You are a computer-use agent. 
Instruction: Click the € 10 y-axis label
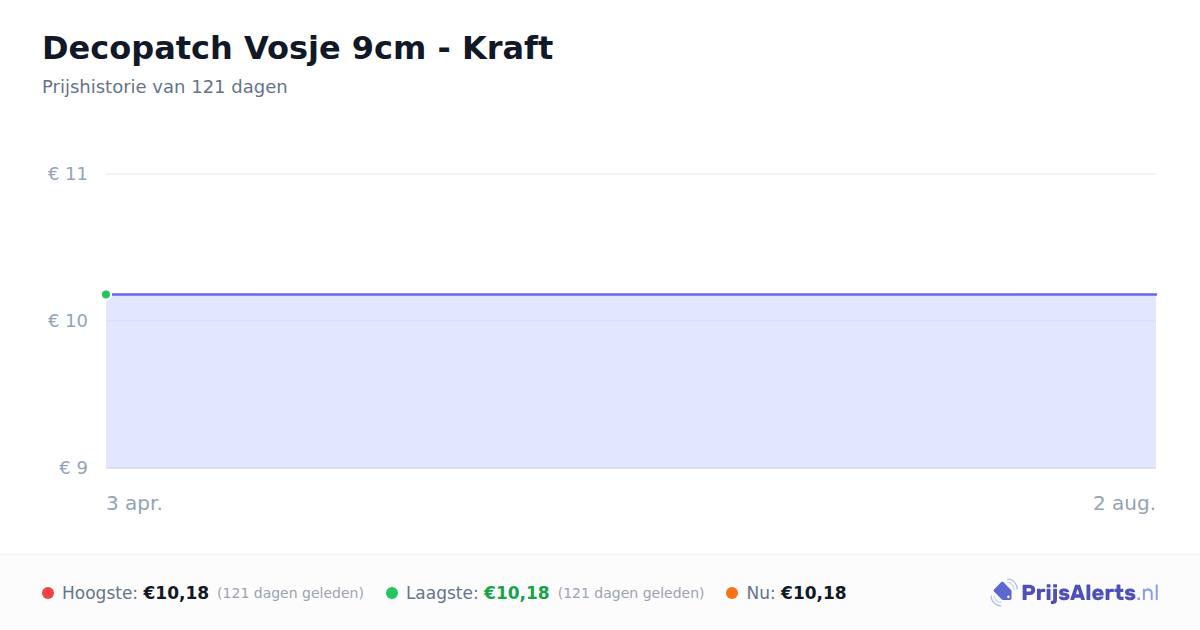click(x=67, y=321)
